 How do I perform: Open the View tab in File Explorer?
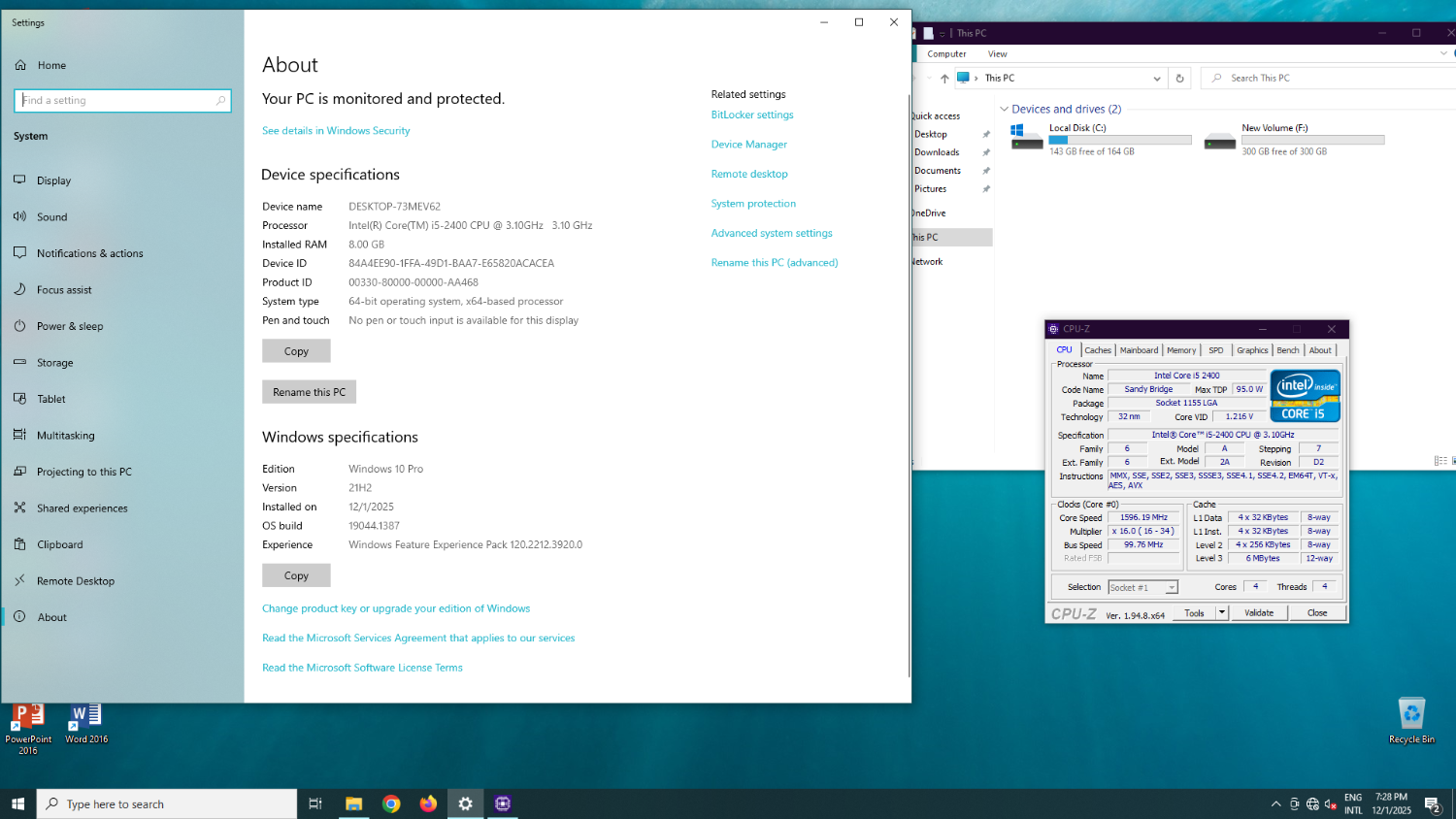tap(997, 54)
